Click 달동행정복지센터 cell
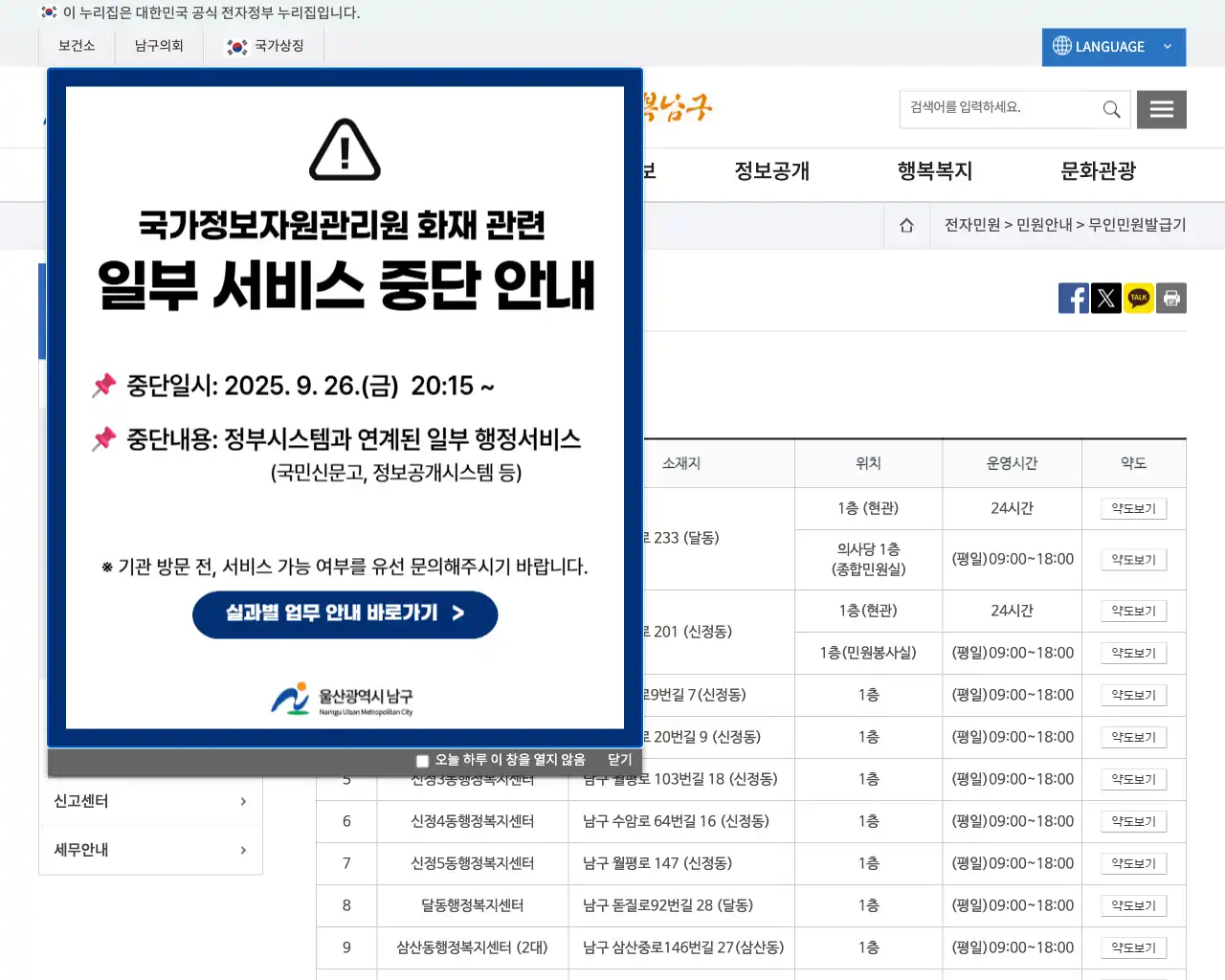This screenshot has width=1225, height=980. coord(473,905)
